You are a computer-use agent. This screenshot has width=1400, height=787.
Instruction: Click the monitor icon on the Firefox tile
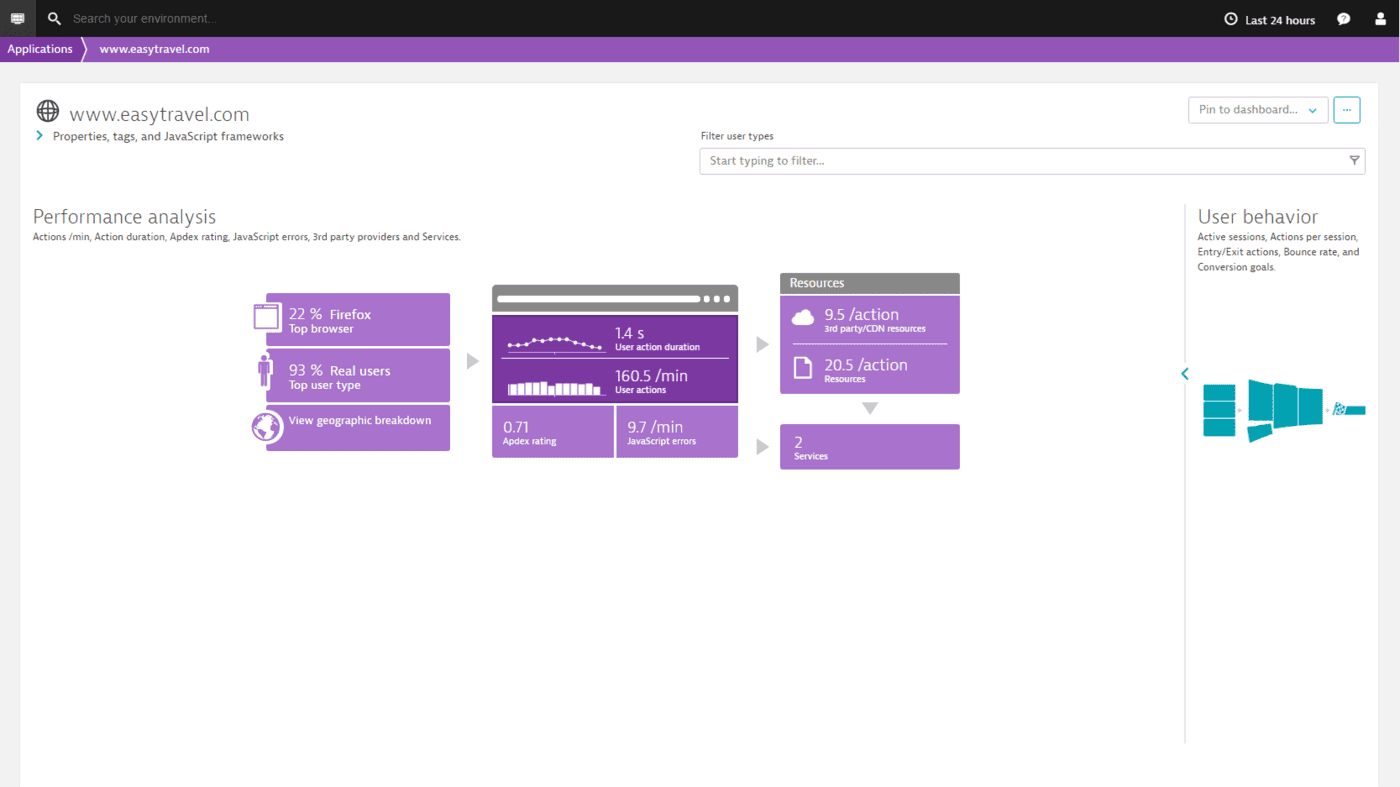(x=266, y=315)
